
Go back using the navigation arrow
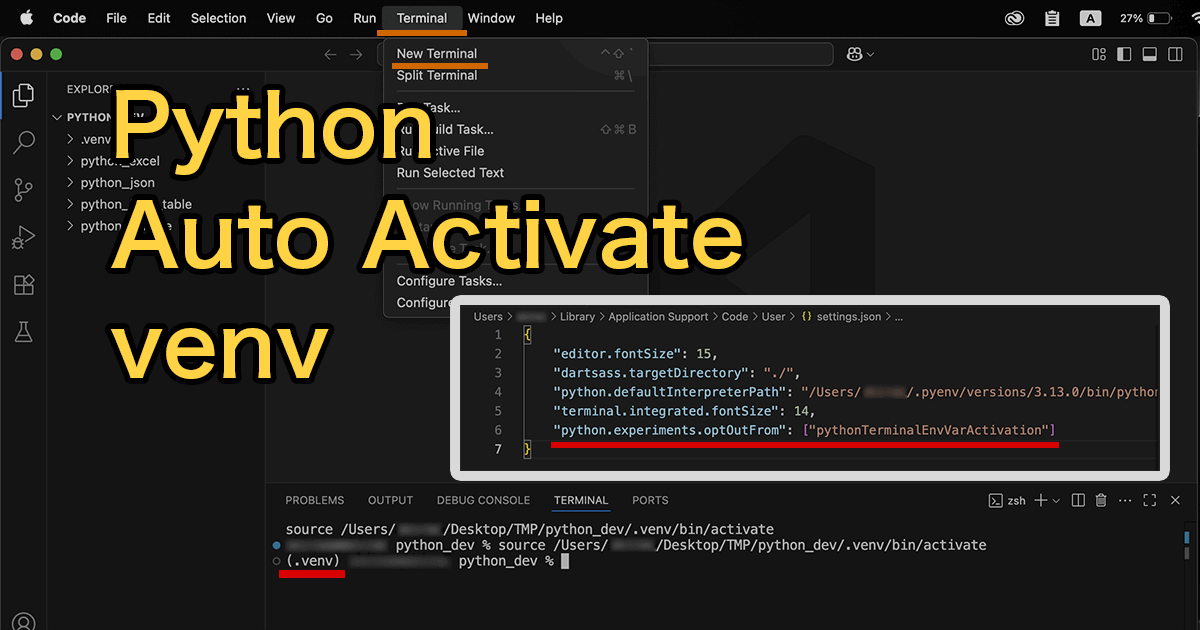[x=331, y=54]
